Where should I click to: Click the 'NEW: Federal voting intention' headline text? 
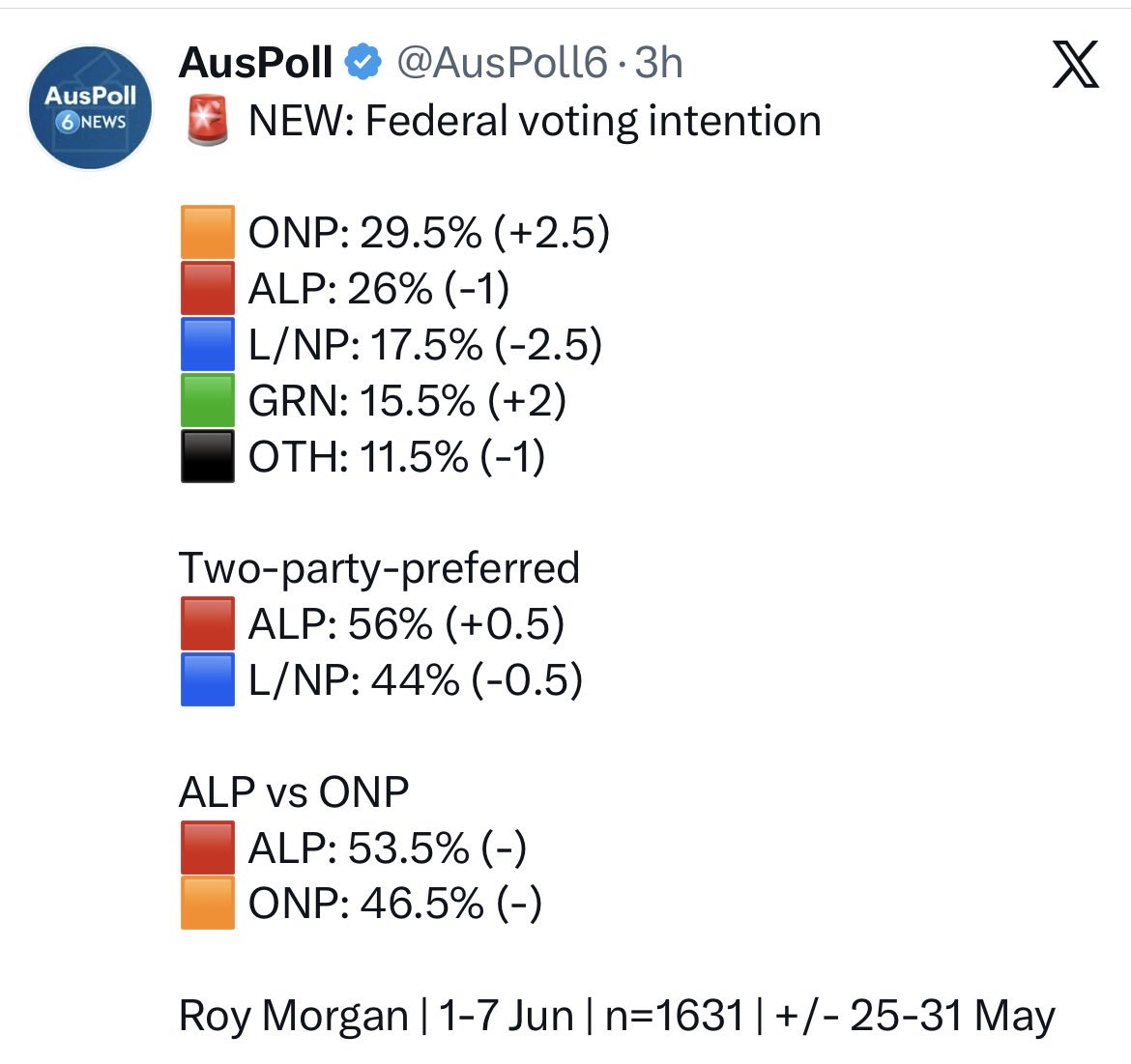(x=535, y=121)
